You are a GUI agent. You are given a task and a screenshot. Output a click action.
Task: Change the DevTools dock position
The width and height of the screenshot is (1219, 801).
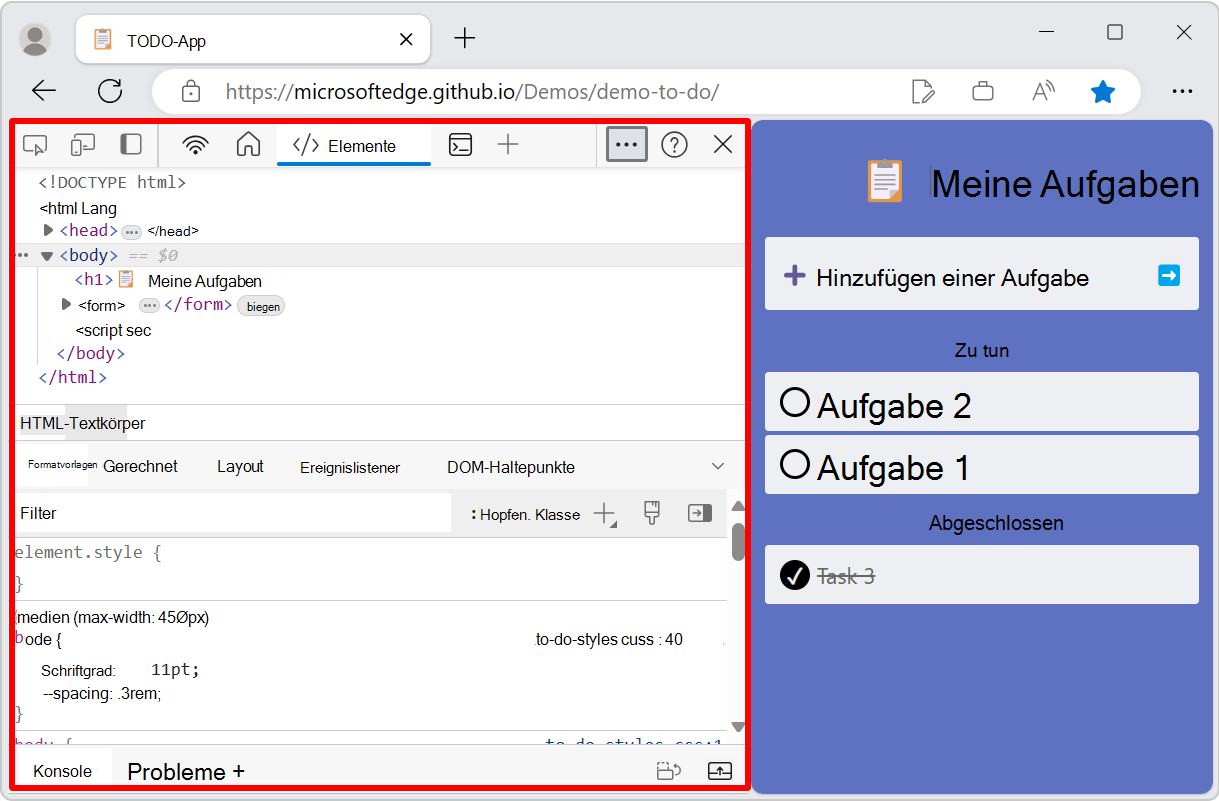pos(131,144)
